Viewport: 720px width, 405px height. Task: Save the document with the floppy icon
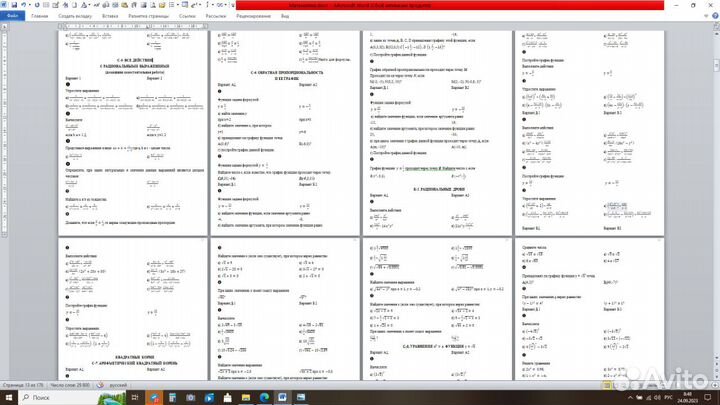[14, 5]
